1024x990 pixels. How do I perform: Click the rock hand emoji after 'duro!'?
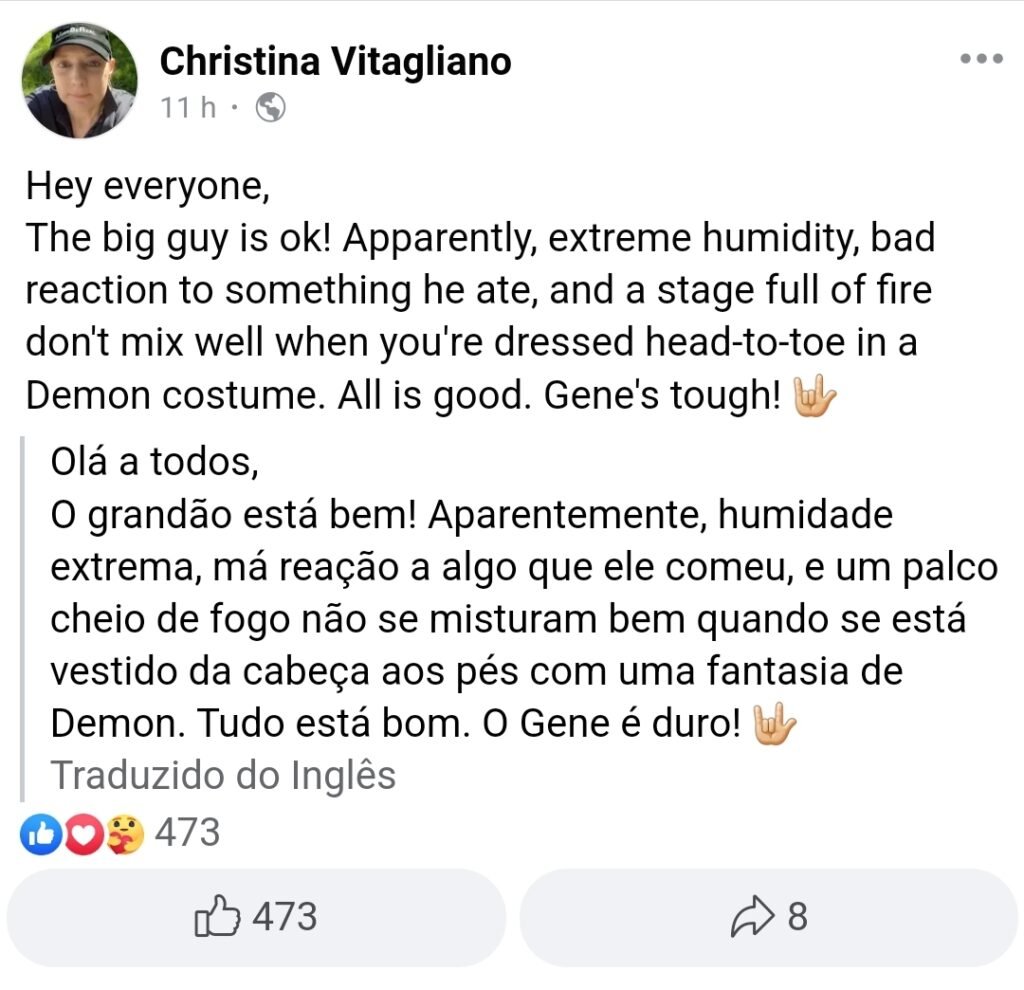(x=772, y=724)
